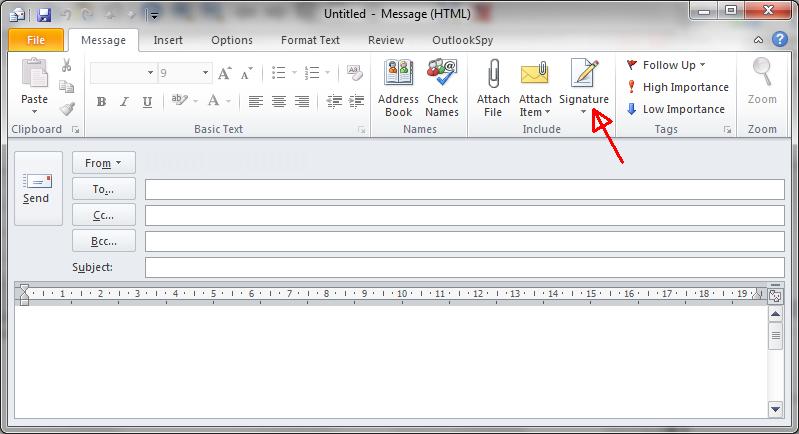Toggle bold formatting
799x434 pixels.
[101, 101]
